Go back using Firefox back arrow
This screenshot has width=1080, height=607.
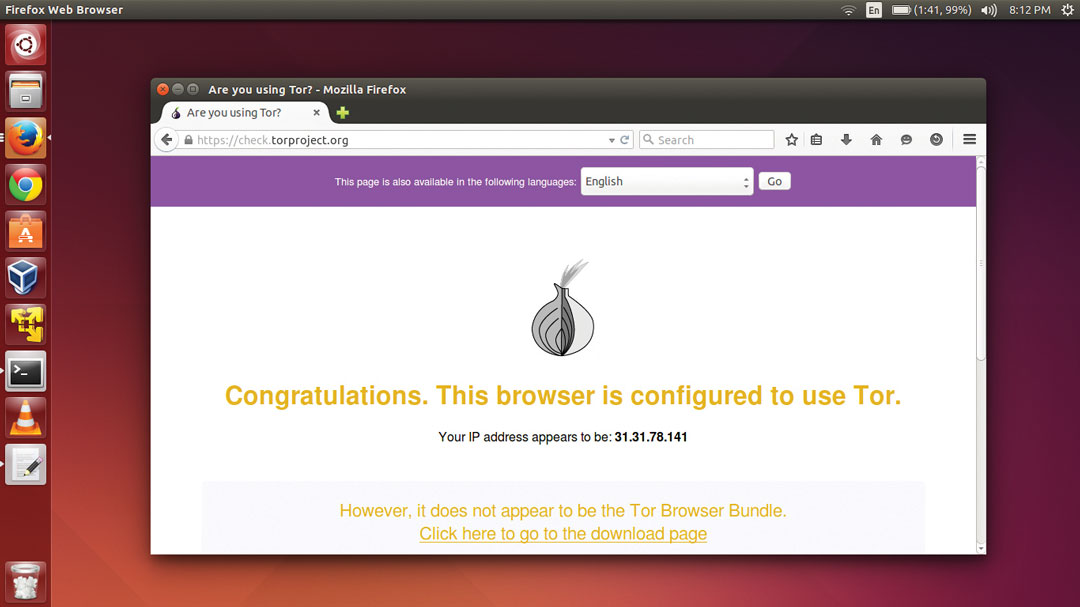(167, 140)
